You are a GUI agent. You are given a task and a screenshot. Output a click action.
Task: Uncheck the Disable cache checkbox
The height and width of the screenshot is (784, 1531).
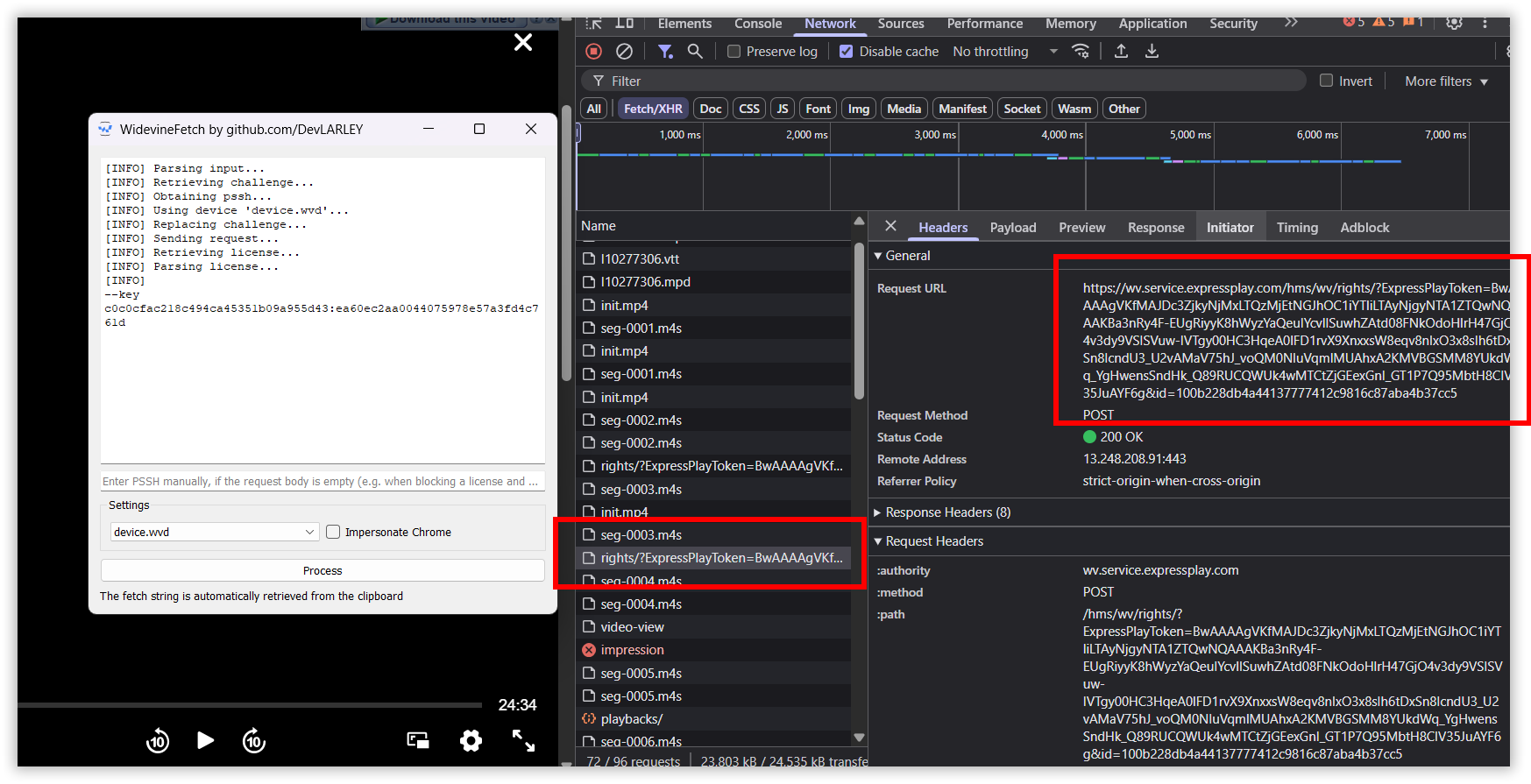click(846, 52)
